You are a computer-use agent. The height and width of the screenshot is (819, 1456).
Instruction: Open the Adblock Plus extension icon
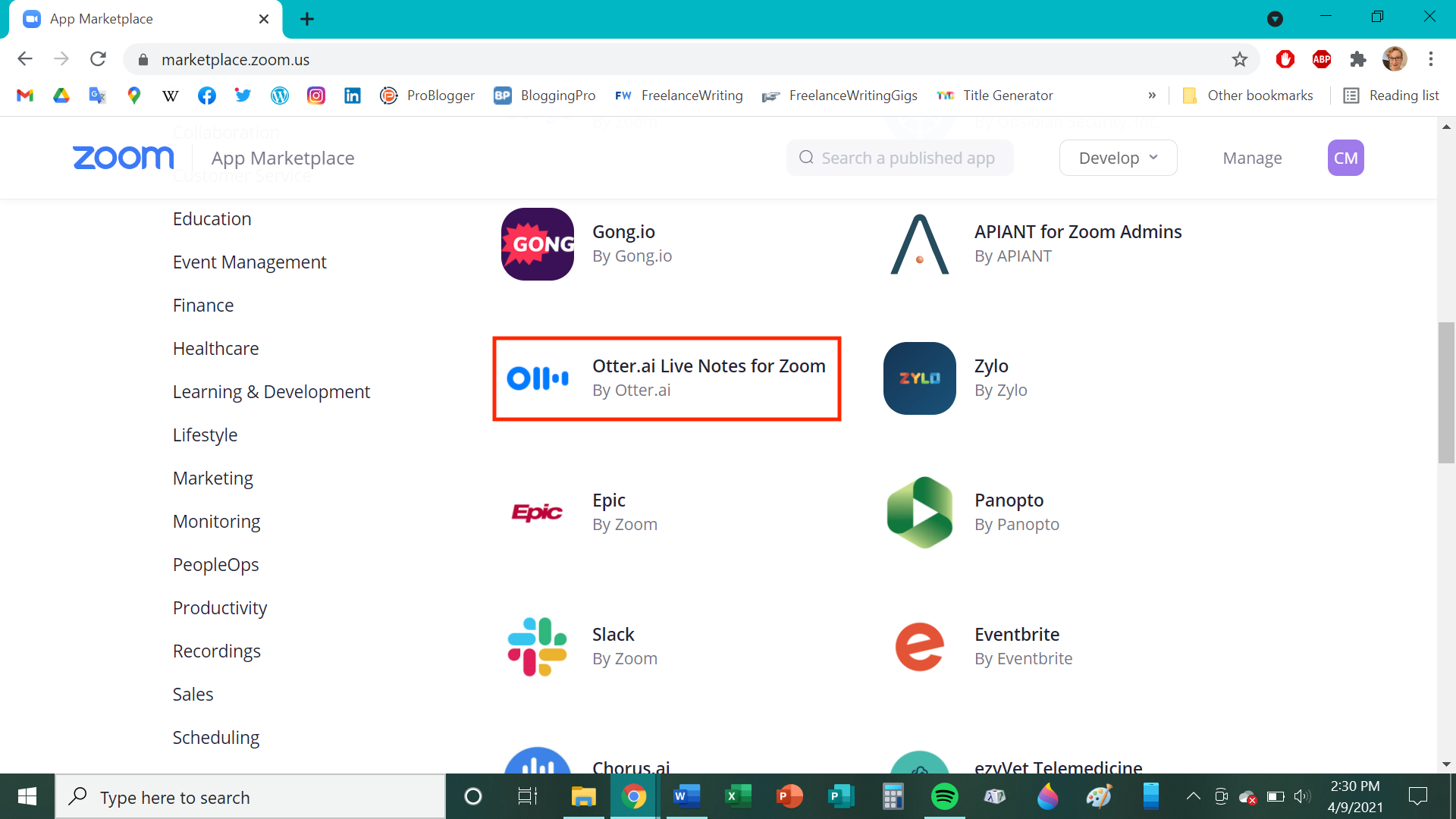(x=1321, y=59)
